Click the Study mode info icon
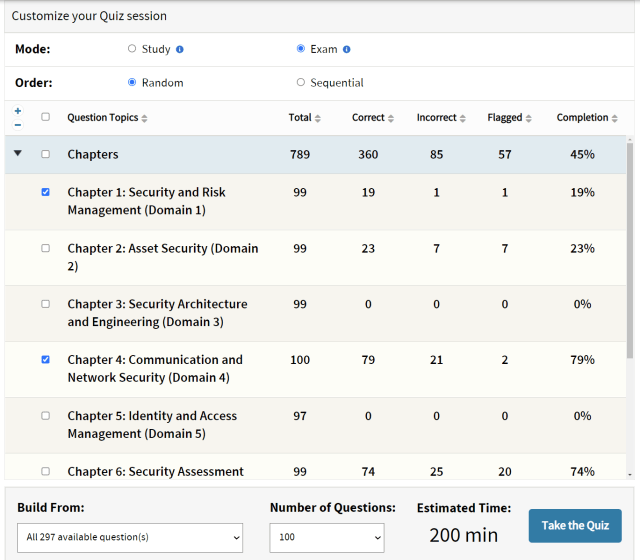This screenshot has height=560, width=640. point(180,49)
